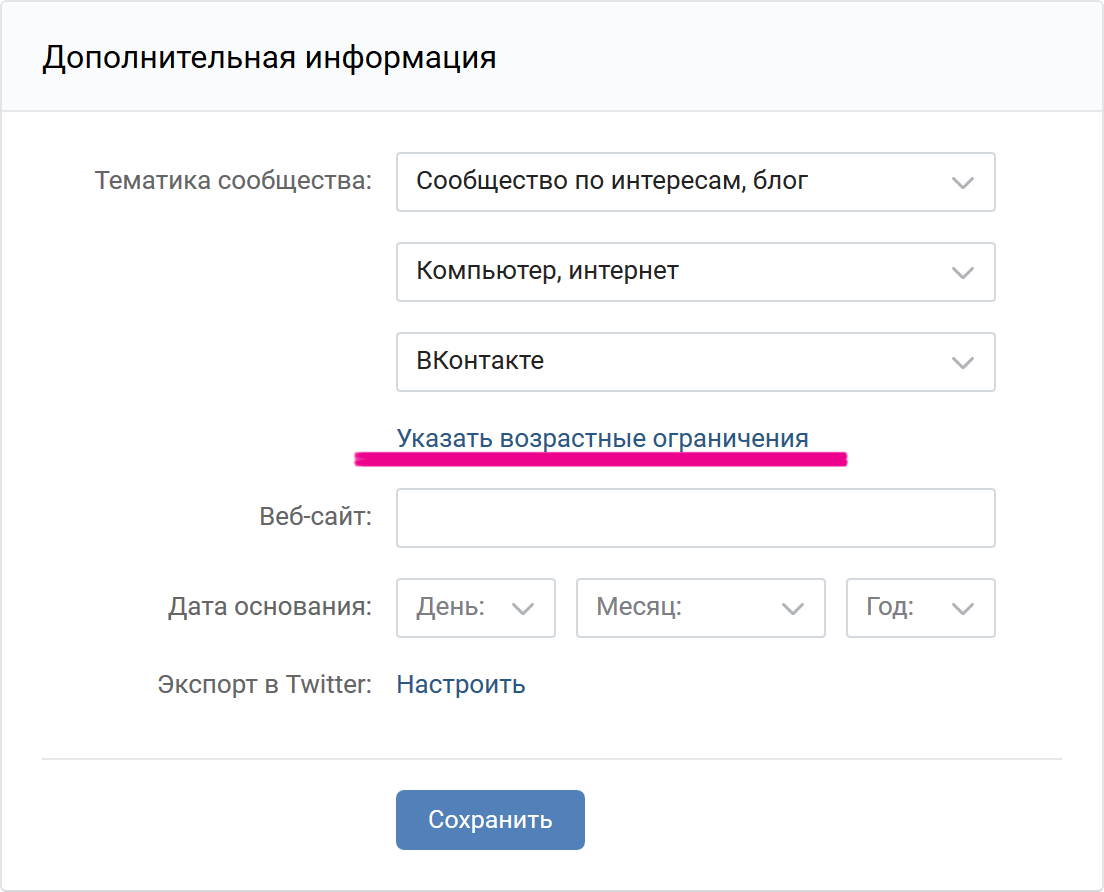Click the 'Дата основания:' label
Viewport: 1104px width, 892px height.
click(x=270, y=607)
